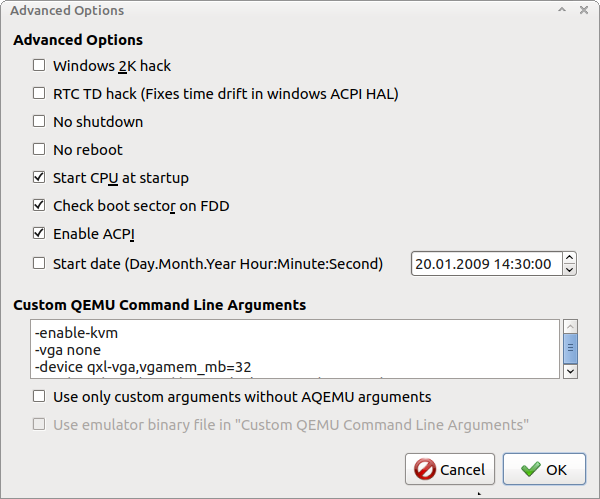Check Use only custom arguments without AQEMU
The height and width of the screenshot is (499, 600).
point(39,396)
